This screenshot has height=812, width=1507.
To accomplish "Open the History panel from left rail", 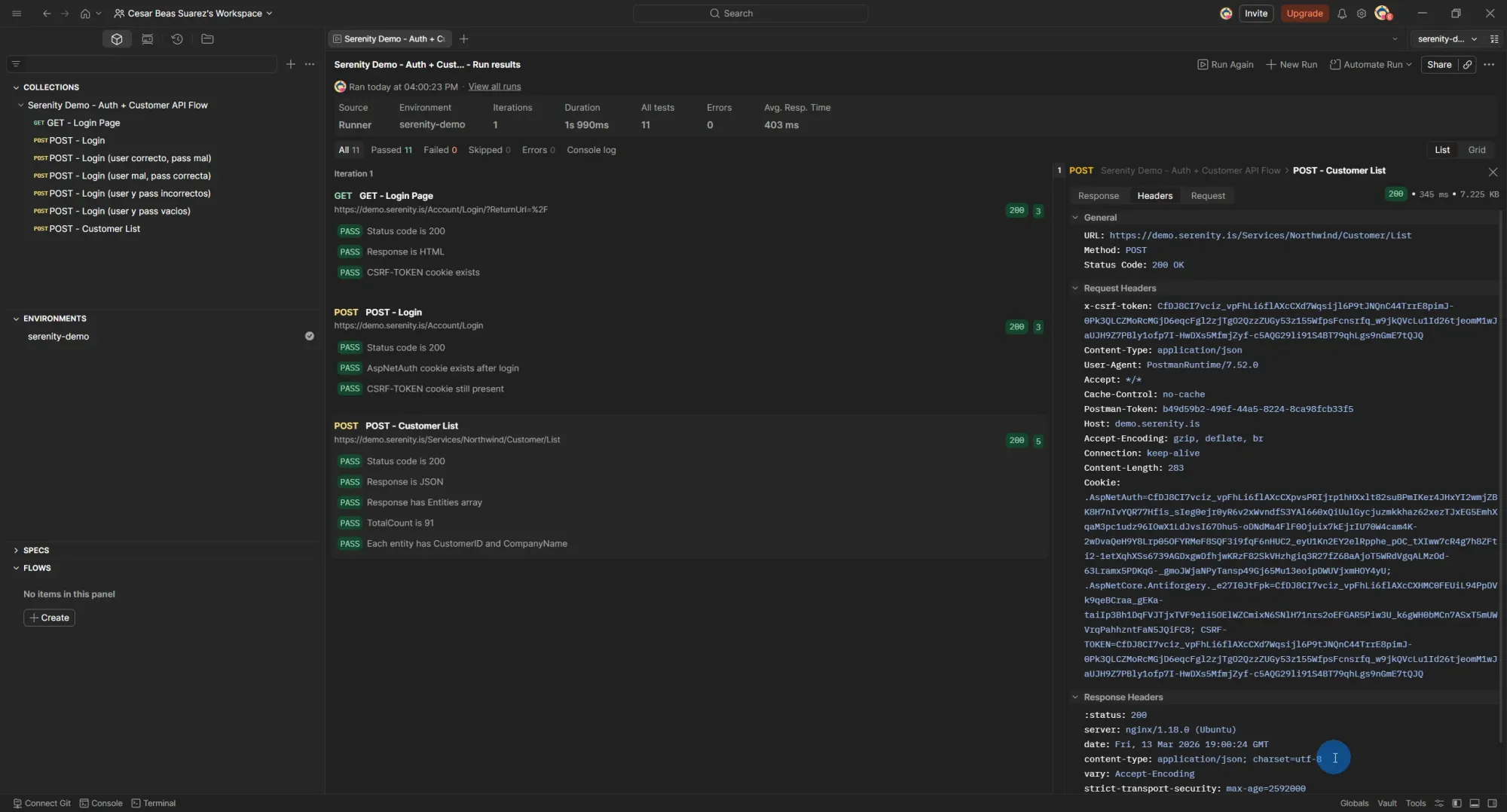I will 177,38.
